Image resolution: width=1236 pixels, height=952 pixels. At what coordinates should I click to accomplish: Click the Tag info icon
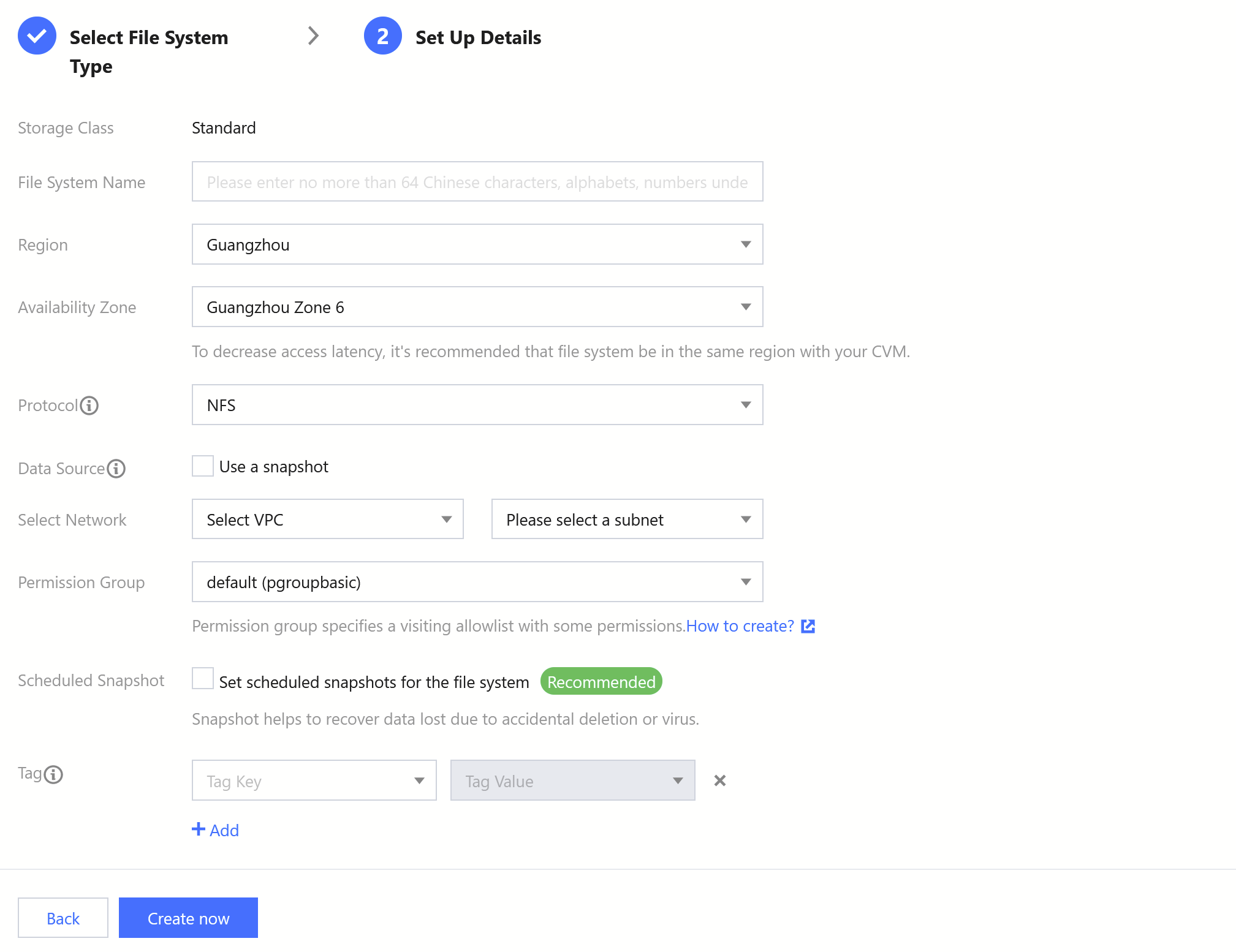pos(54,774)
